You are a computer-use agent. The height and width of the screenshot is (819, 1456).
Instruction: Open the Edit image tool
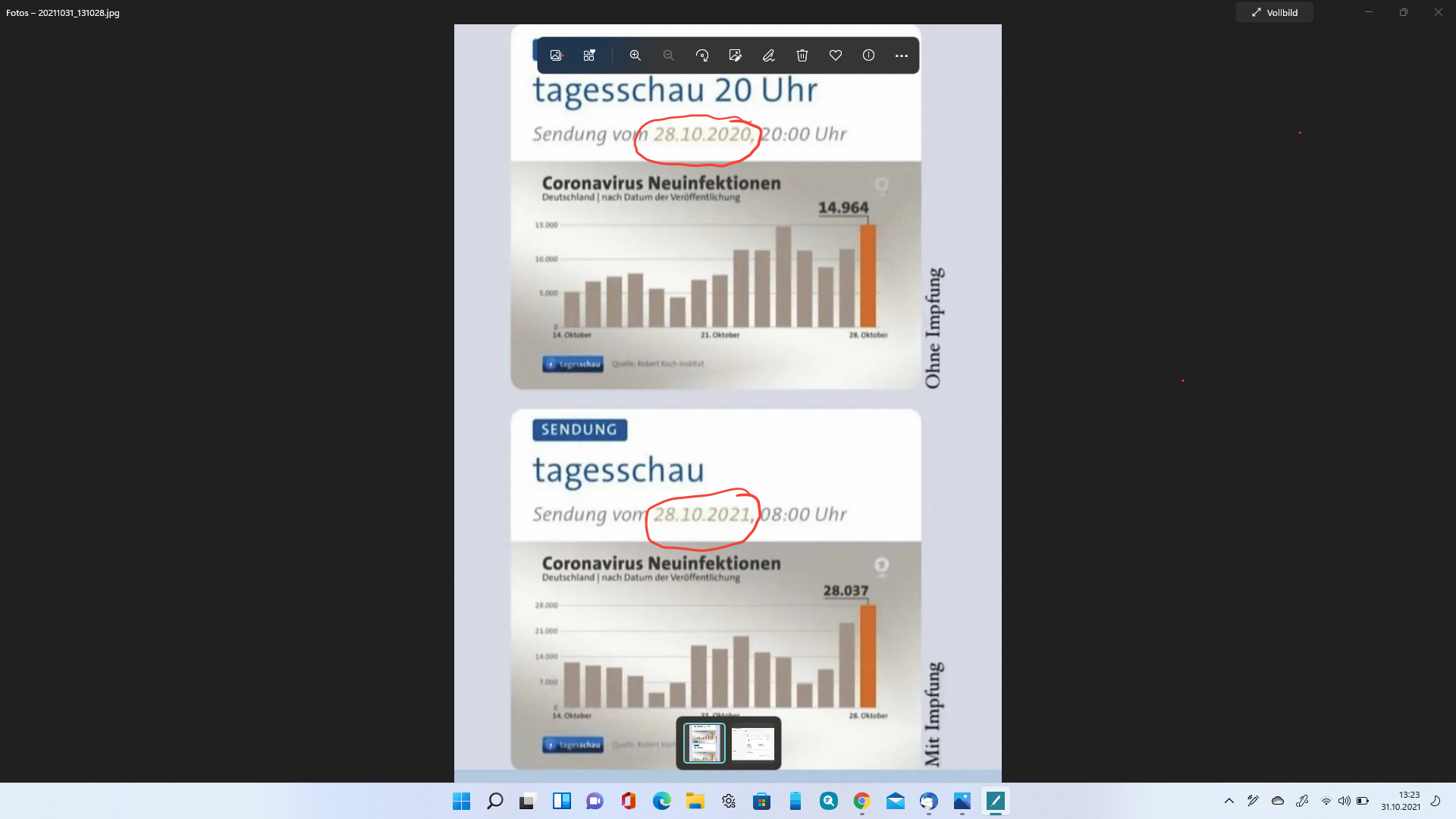point(736,55)
